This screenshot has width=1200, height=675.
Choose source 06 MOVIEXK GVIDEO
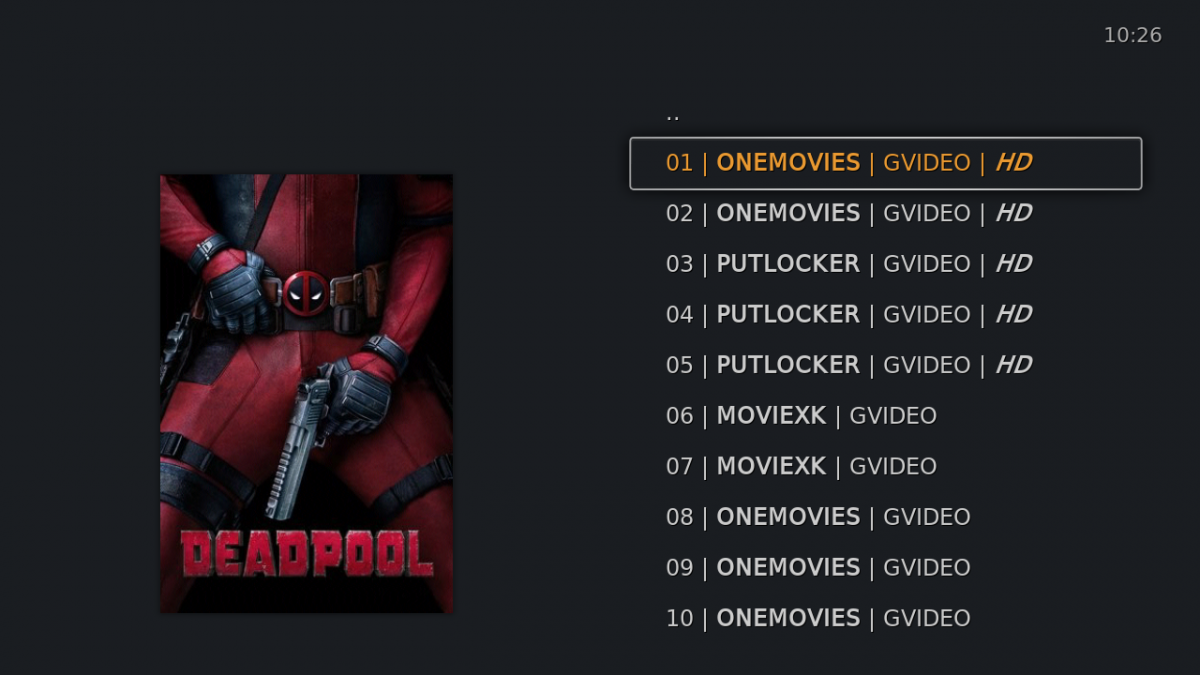885,416
